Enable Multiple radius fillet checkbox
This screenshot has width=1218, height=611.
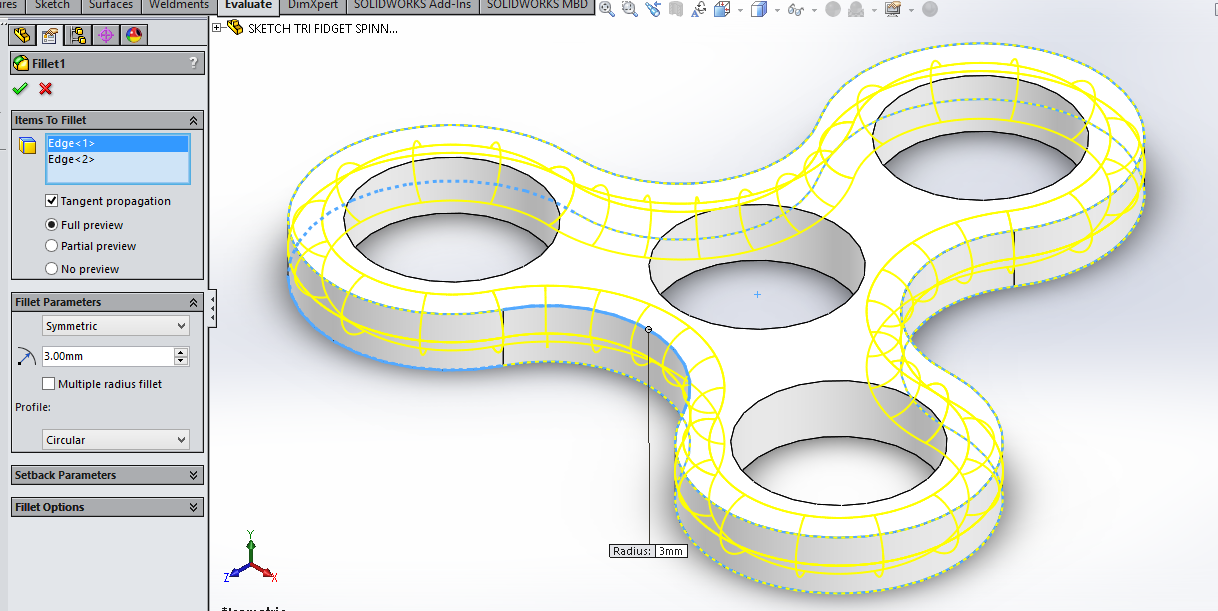pos(49,384)
